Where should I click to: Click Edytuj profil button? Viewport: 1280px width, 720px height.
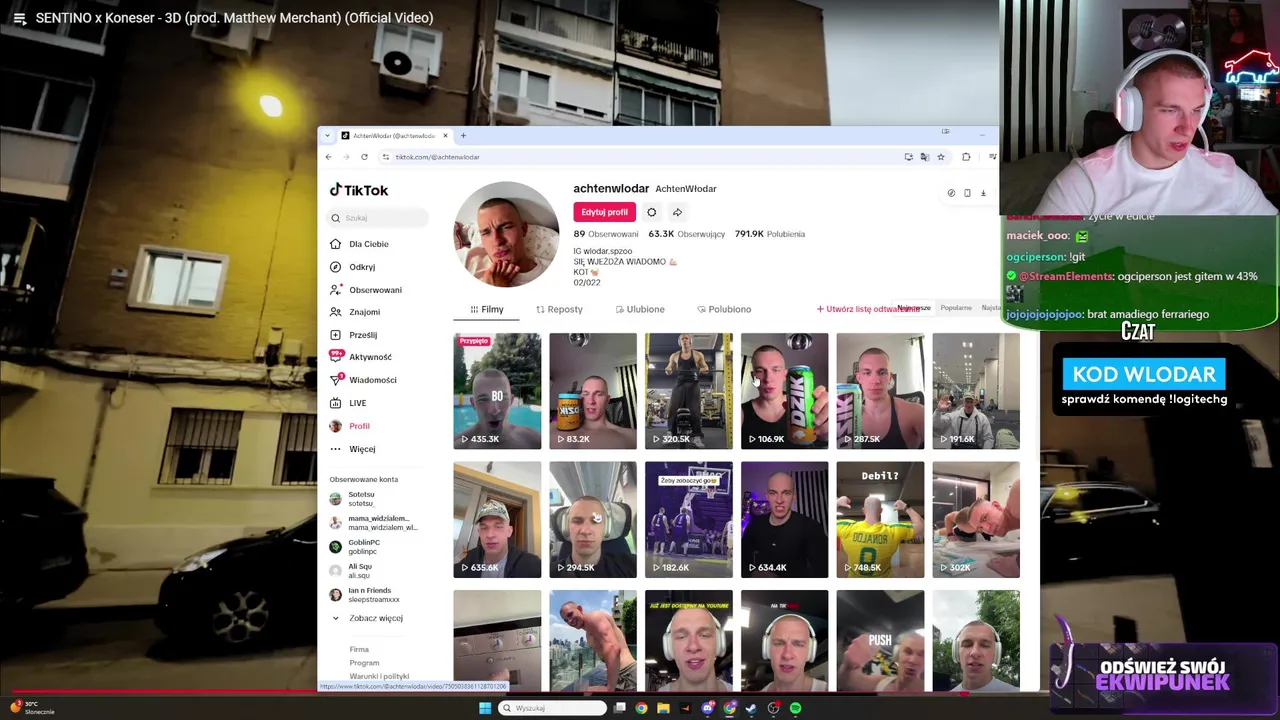point(605,212)
